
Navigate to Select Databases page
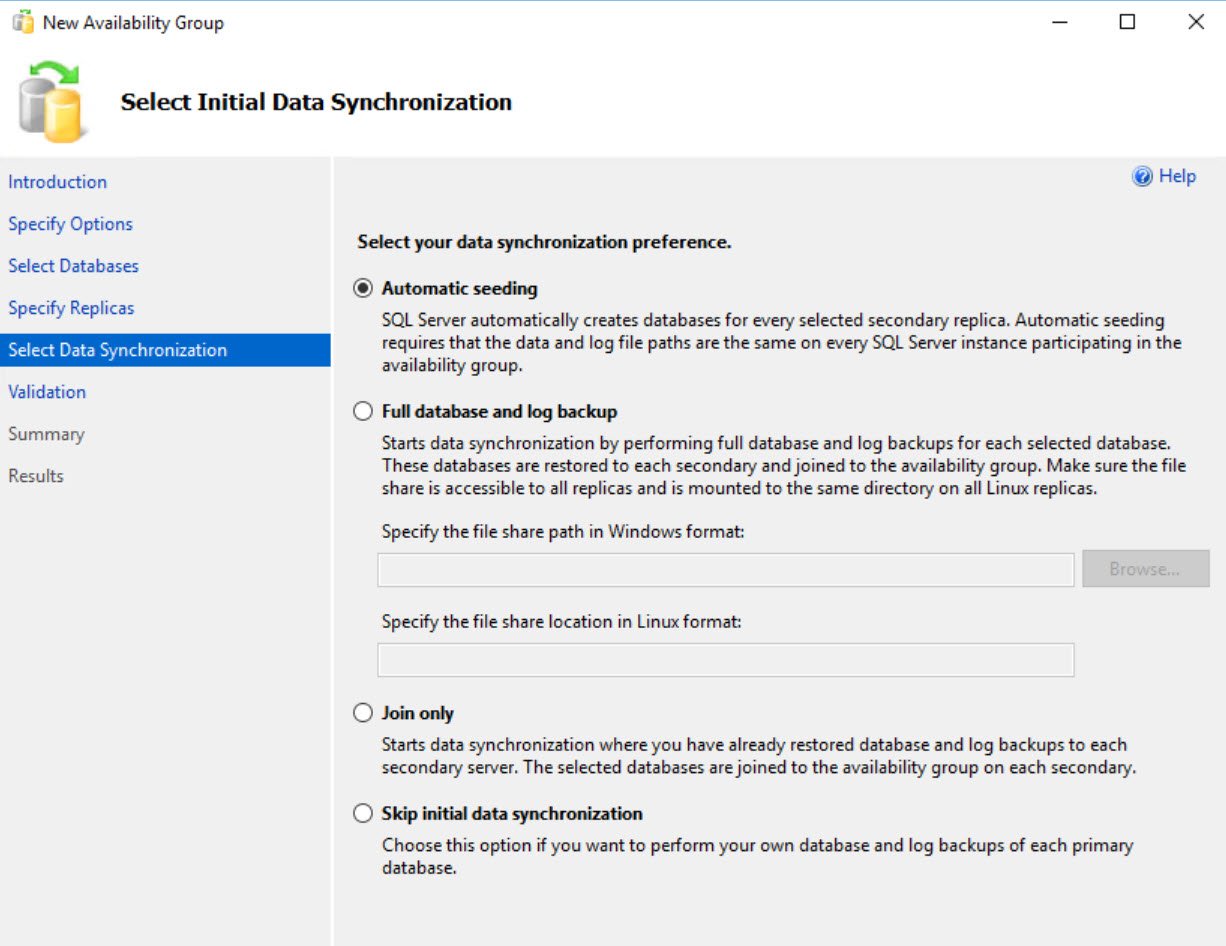tap(73, 266)
